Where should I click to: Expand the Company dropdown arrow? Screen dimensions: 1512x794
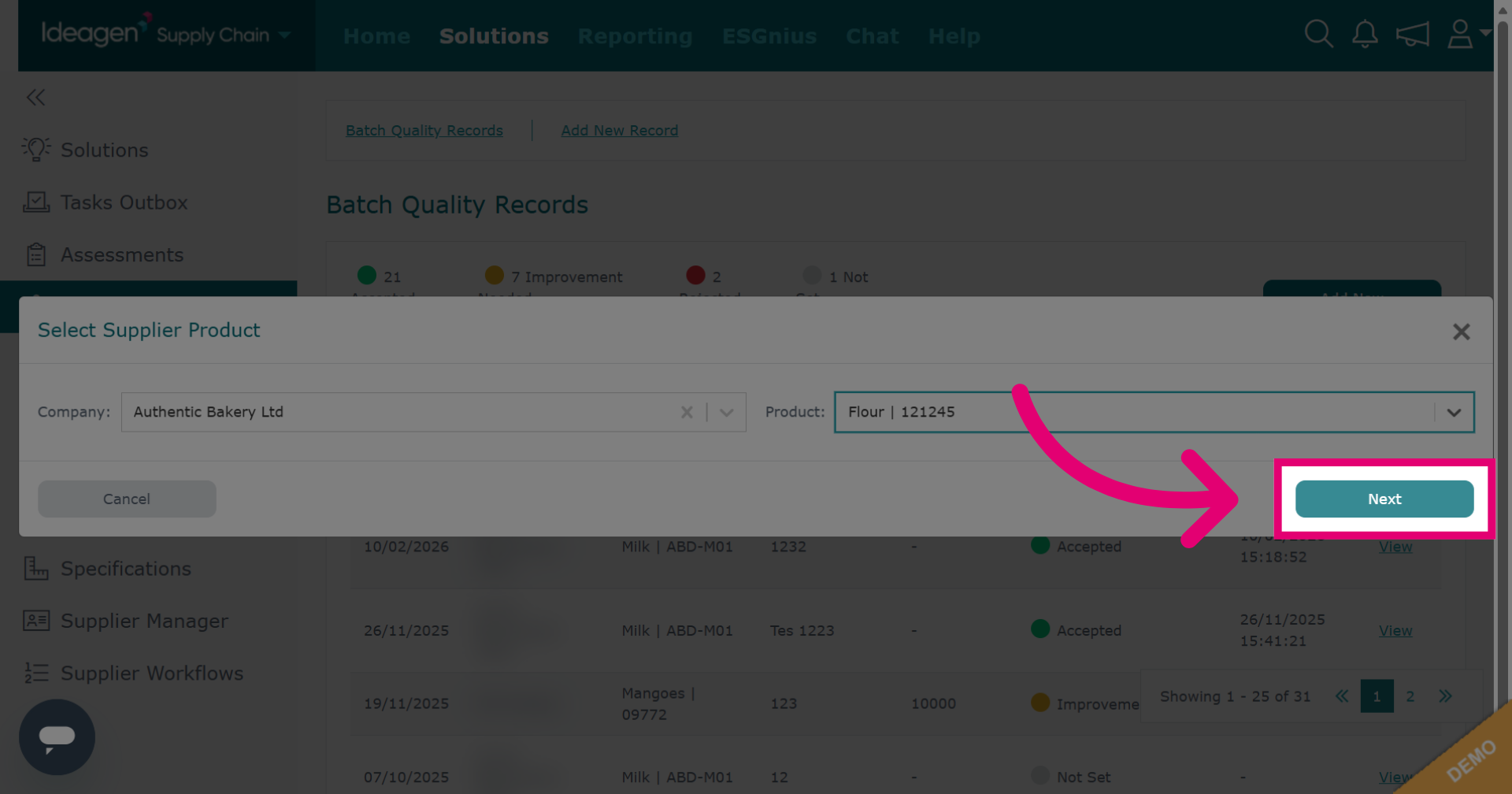[x=726, y=412]
